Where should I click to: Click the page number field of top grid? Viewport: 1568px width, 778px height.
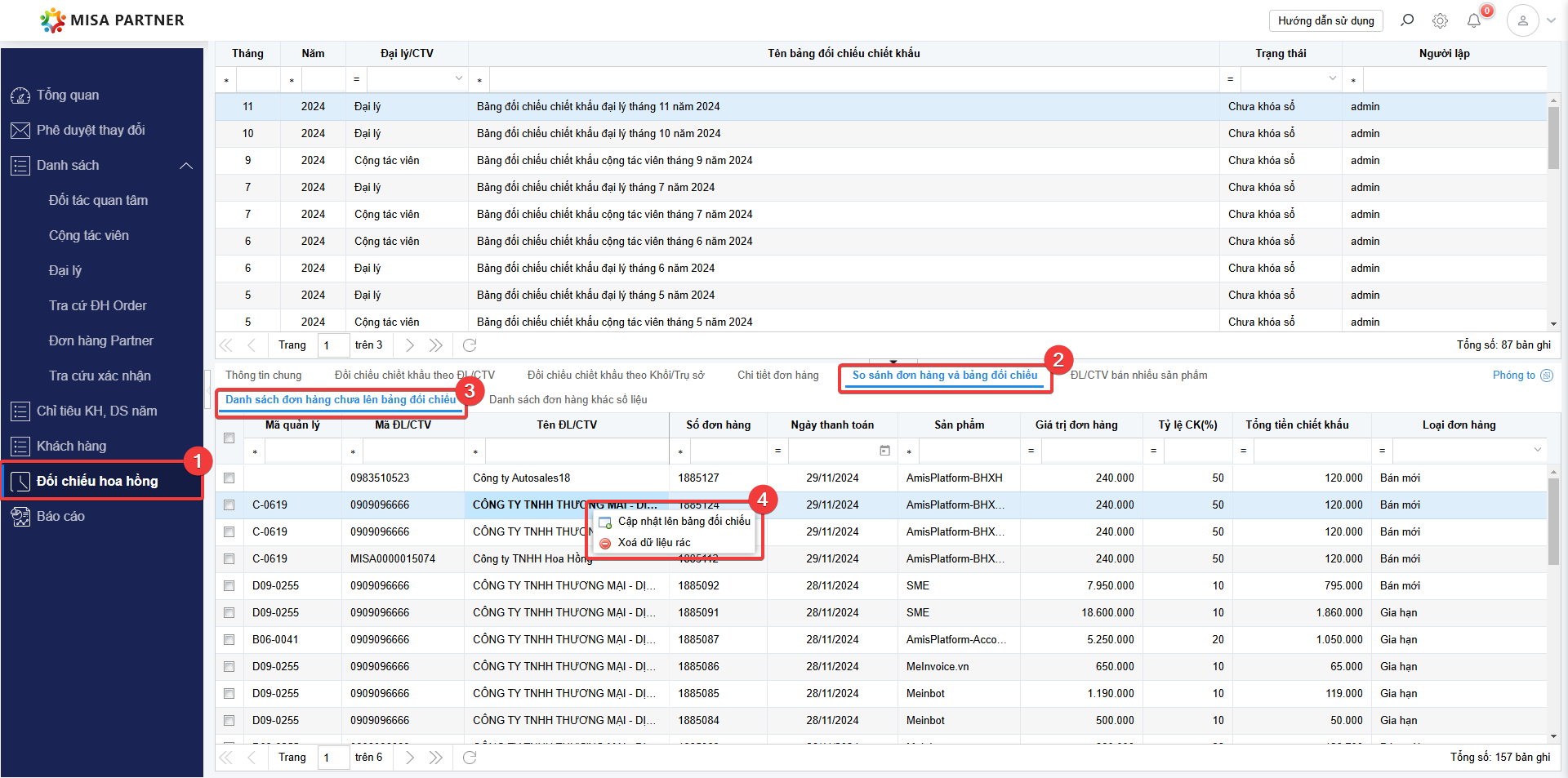click(333, 345)
